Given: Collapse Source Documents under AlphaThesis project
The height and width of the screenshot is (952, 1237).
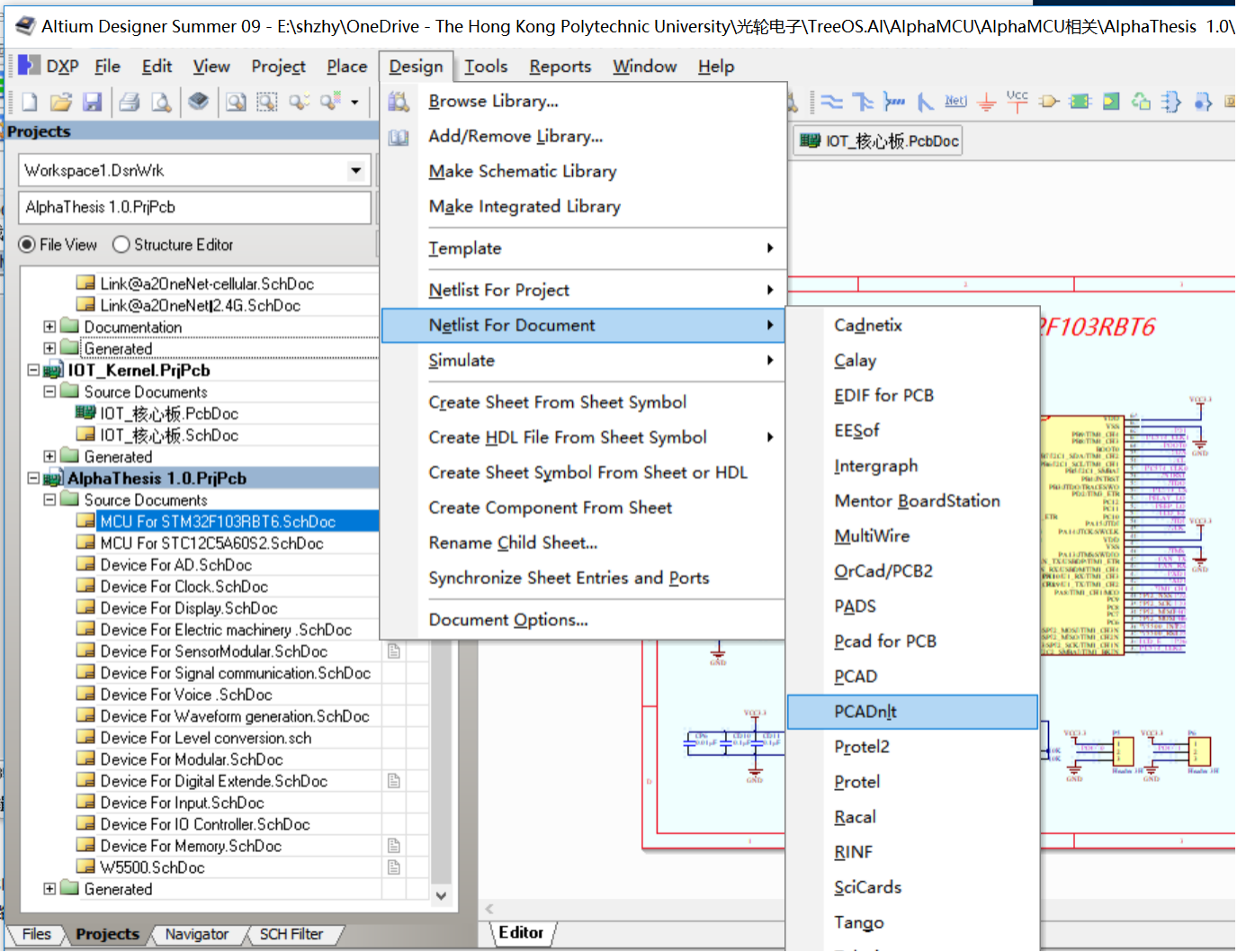Looking at the screenshot, I should coord(49,499).
